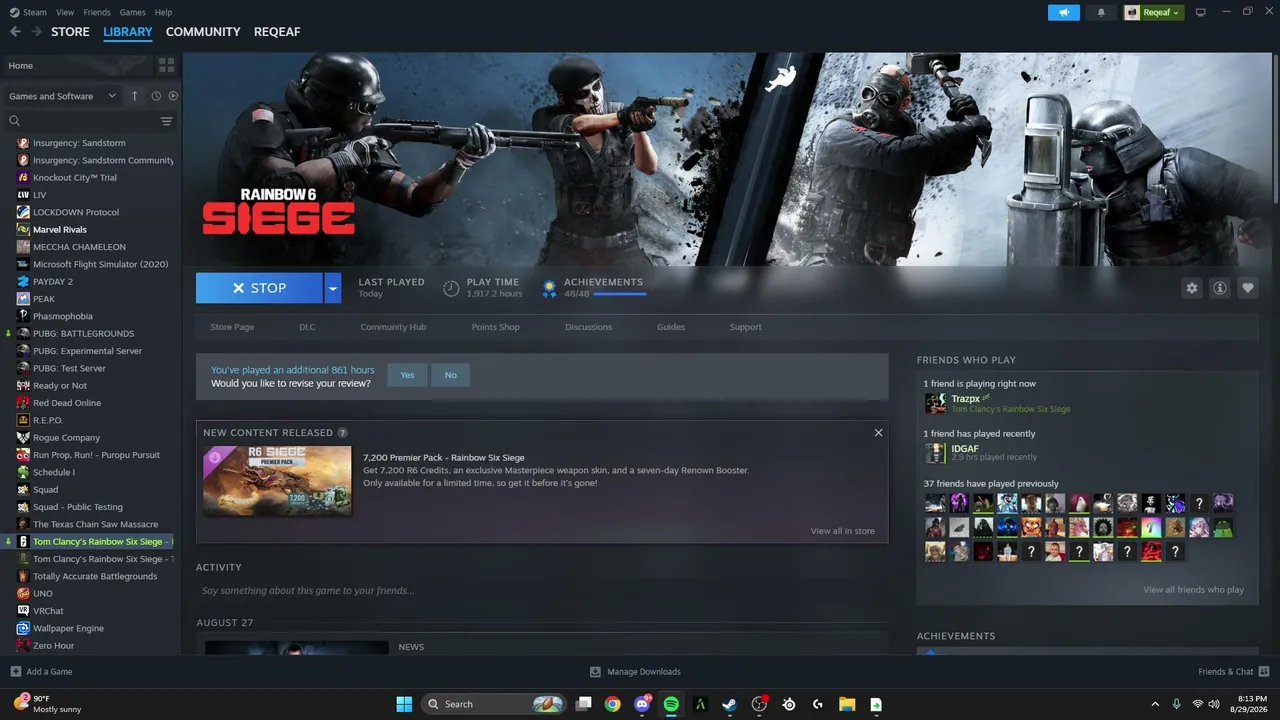Click the Trazpx friend avatar
This screenshot has height=720, width=1280.
coord(935,403)
